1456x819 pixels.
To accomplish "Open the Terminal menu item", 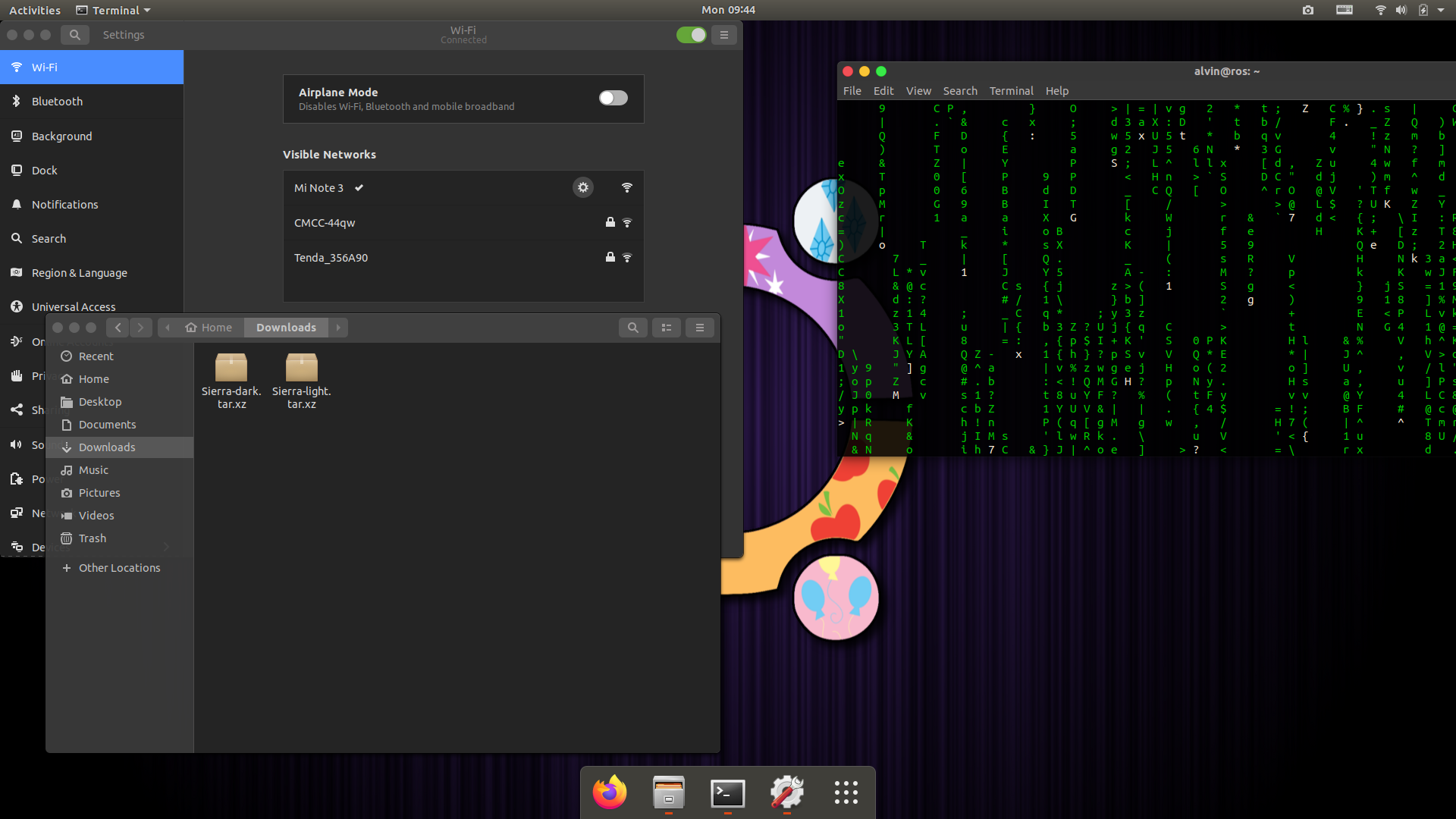I will tap(1011, 90).
